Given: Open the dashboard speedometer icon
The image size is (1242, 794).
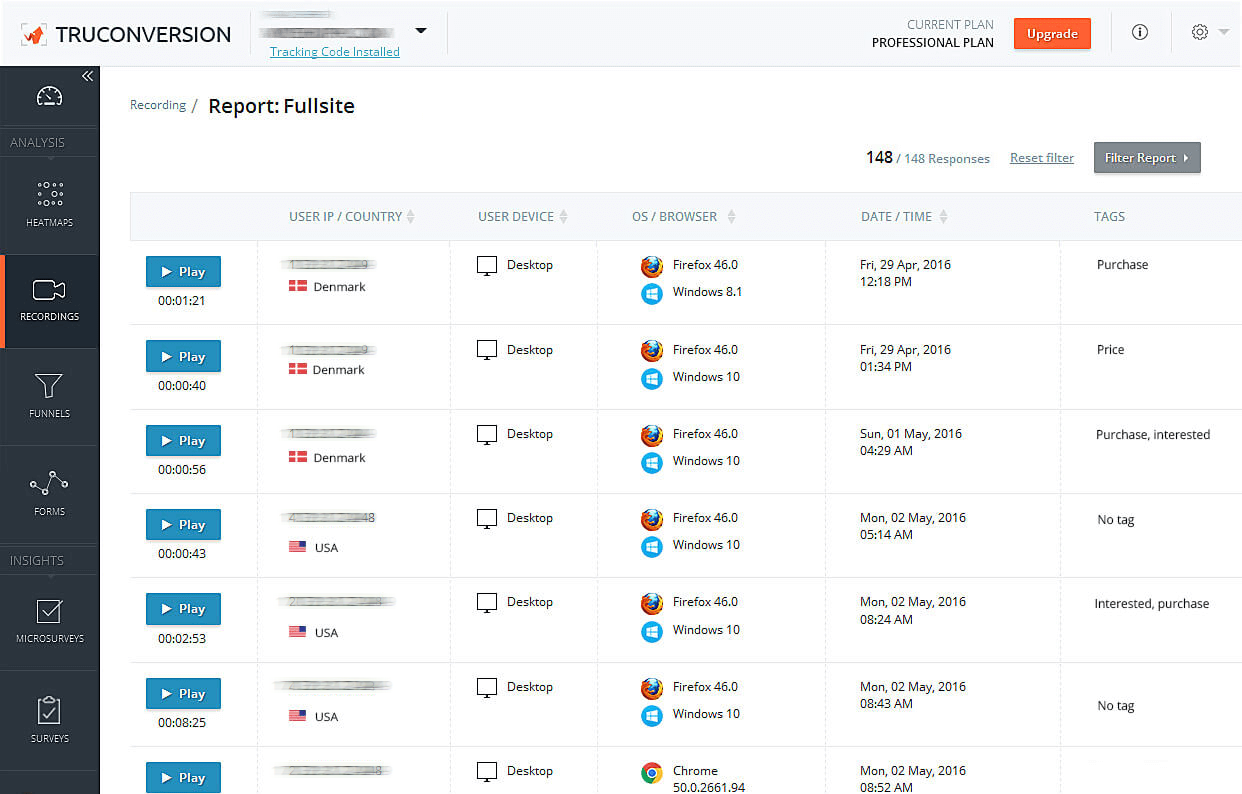Looking at the screenshot, I should coord(49,97).
